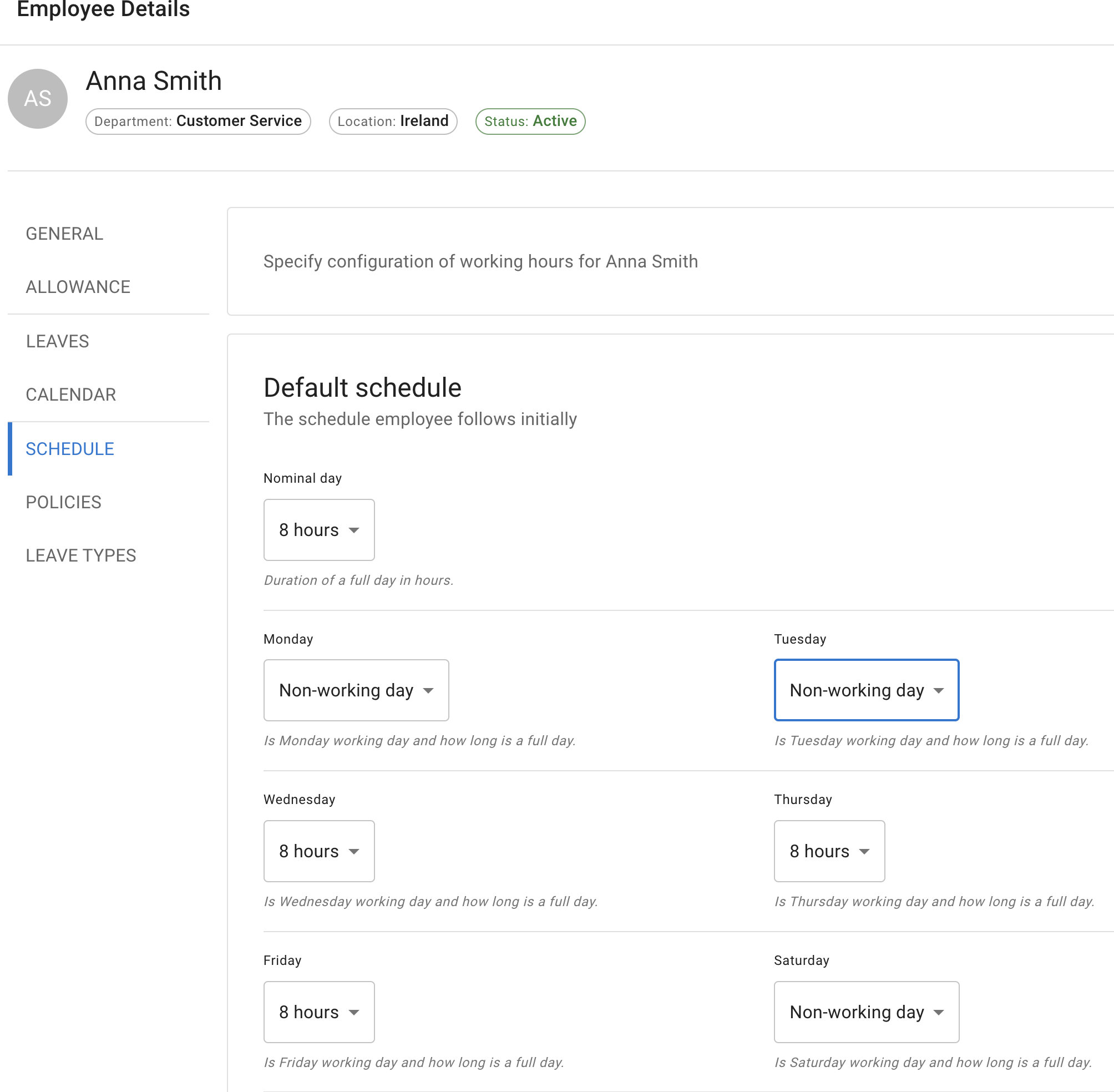Expand the Friday hours dropdown
Image resolution: width=1114 pixels, height=1092 pixels.
click(x=319, y=1012)
